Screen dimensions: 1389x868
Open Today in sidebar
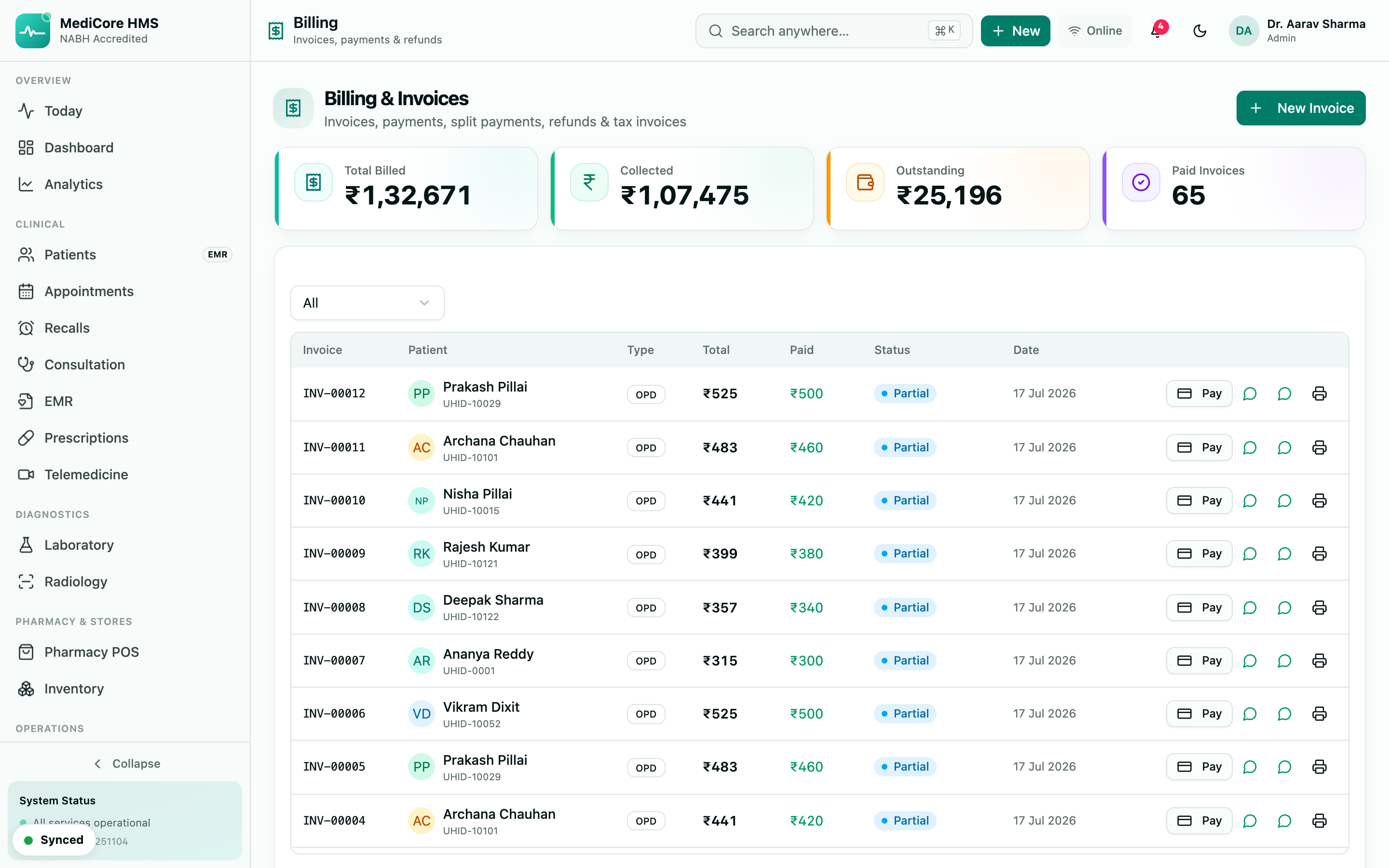[125, 111]
